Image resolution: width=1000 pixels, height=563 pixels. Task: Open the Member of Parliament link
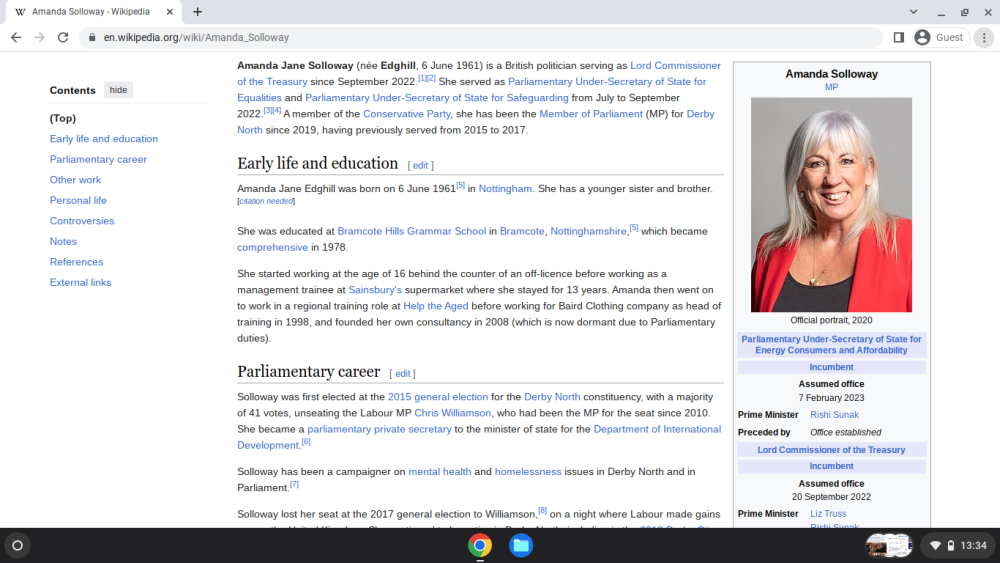(591, 113)
